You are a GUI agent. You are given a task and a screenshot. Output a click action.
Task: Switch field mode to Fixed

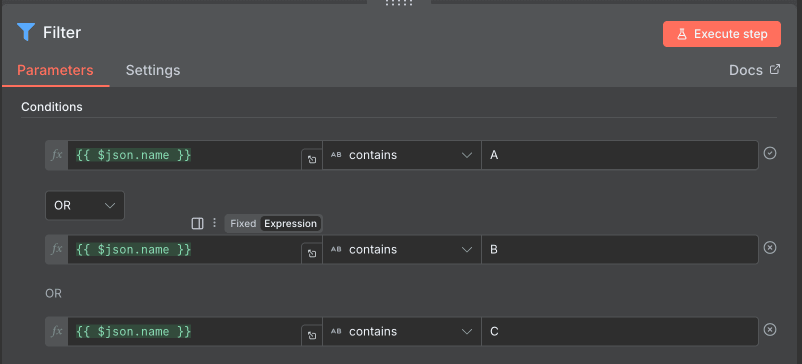click(243, 223)
